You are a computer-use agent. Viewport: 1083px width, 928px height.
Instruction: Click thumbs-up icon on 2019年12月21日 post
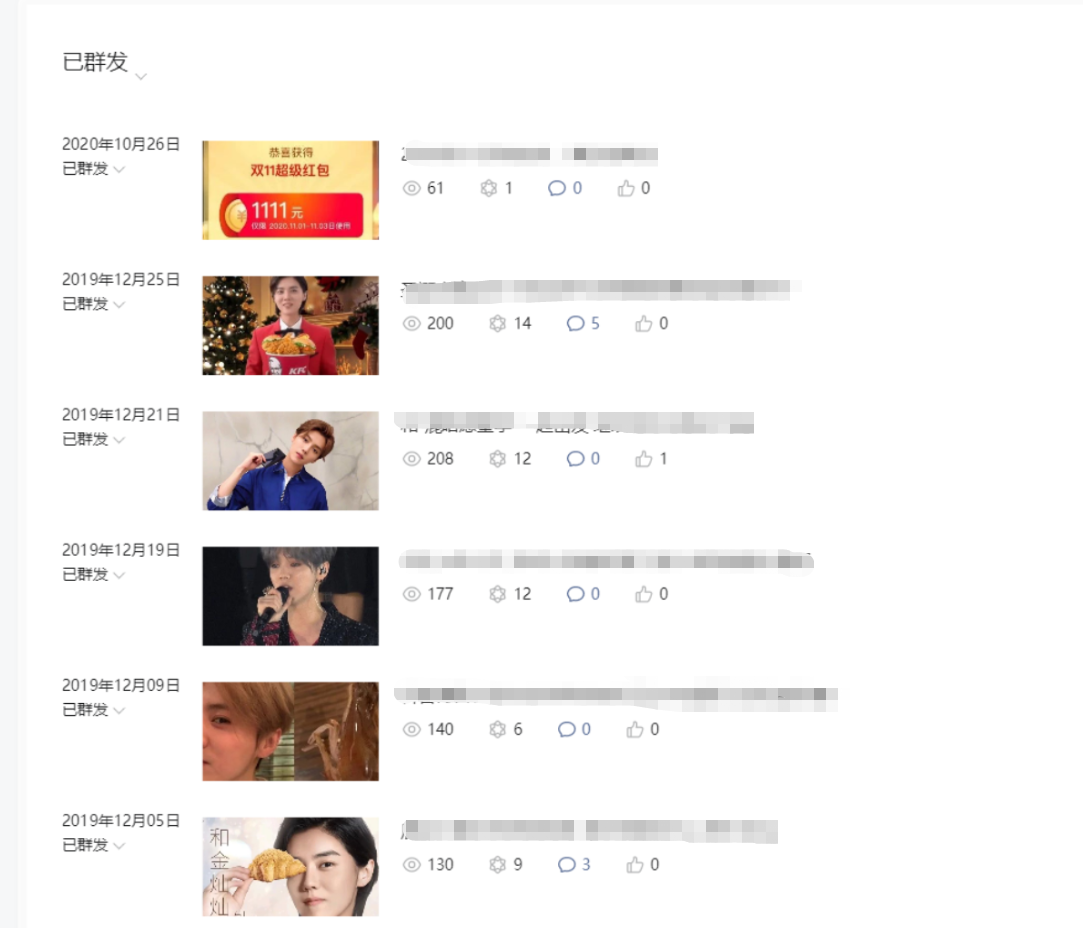[644, 459]
